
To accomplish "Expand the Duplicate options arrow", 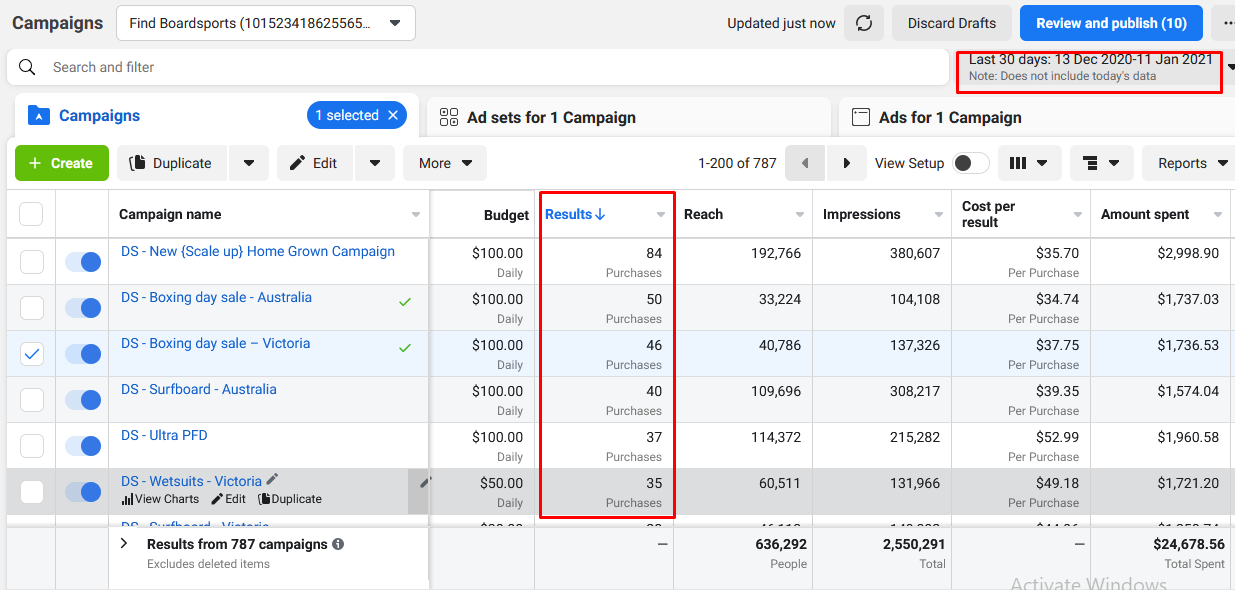I will (x=249, y=163).
